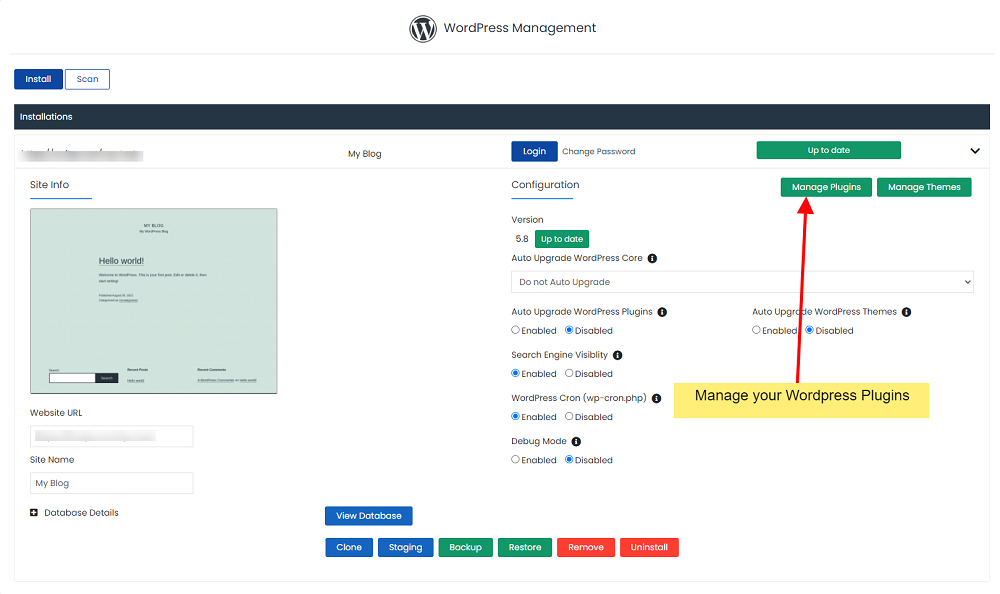Open info icon for Auto Upgrade WordPress Themes
Screen dimensions: 1000x594
pos(906,312)
